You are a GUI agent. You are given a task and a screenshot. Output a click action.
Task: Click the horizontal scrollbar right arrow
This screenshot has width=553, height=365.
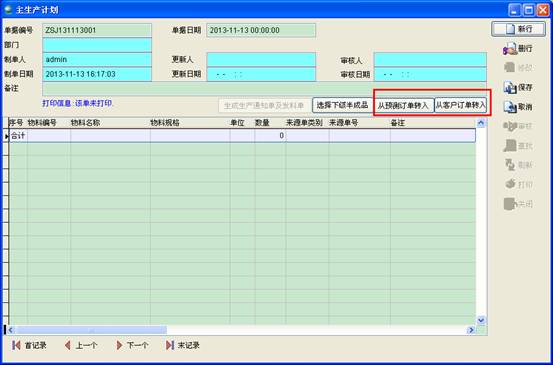471,330
